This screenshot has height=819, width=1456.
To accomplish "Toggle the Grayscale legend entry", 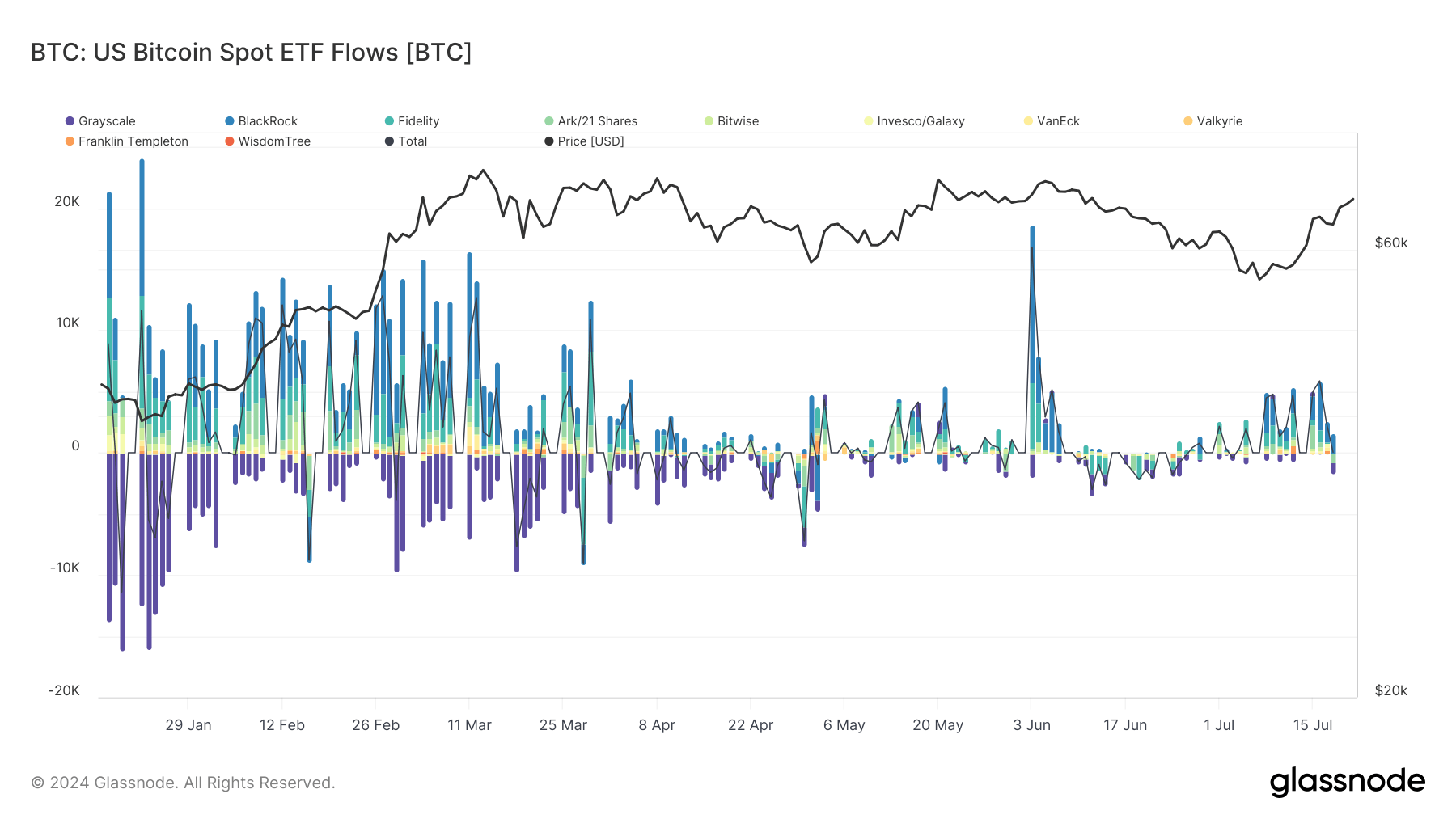I will pos(100,121).
